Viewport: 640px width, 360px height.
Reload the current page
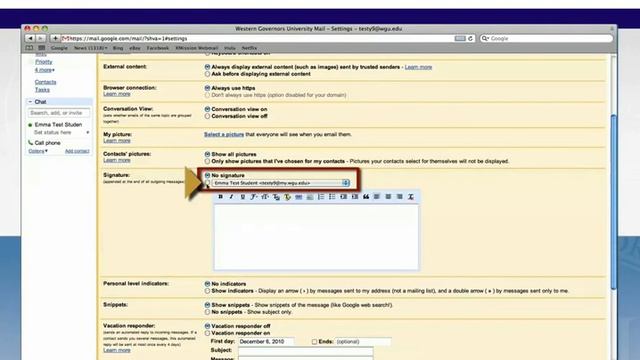(x=471, y=38)
